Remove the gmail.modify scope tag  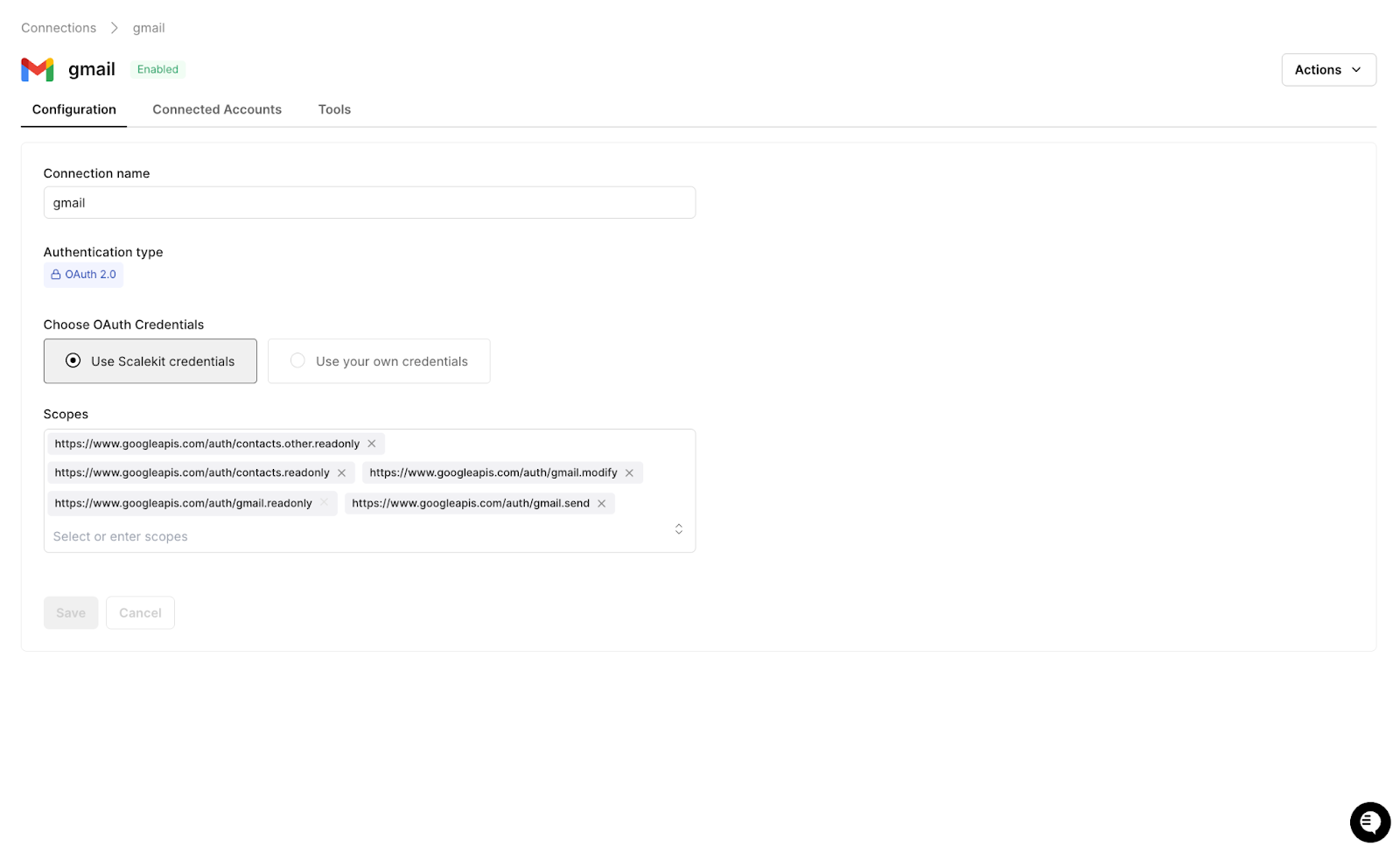tap(629, 472)
